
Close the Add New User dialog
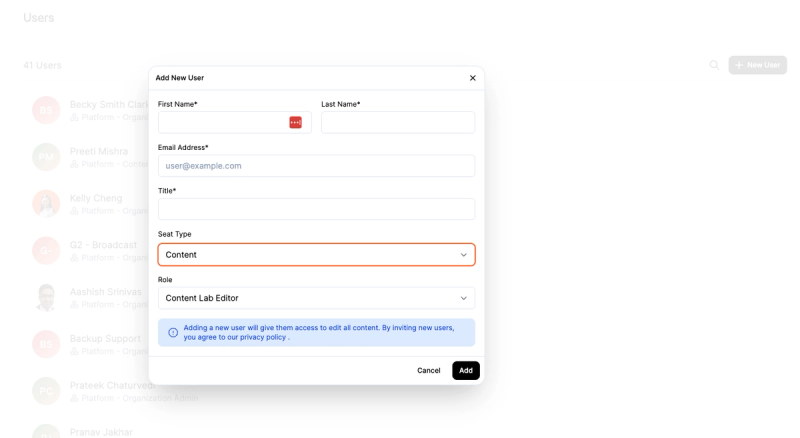click(473, 78)
